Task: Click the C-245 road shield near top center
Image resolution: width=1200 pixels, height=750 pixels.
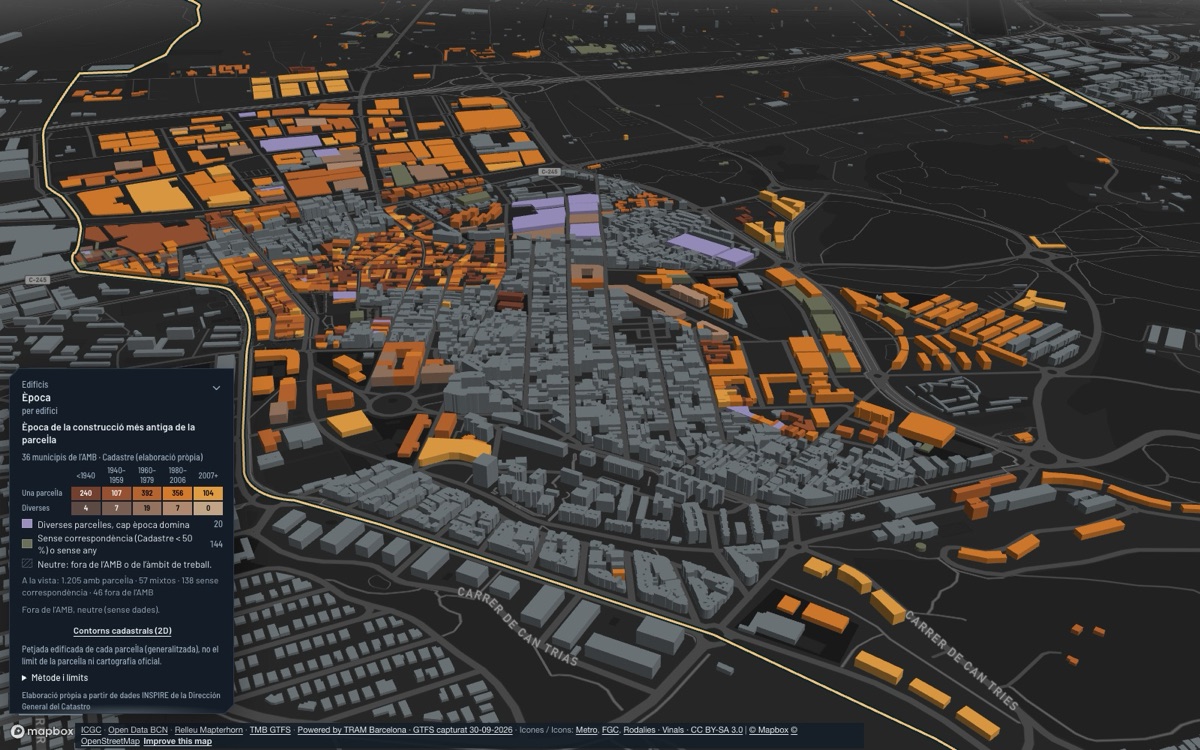Action: tap(548, 172)
